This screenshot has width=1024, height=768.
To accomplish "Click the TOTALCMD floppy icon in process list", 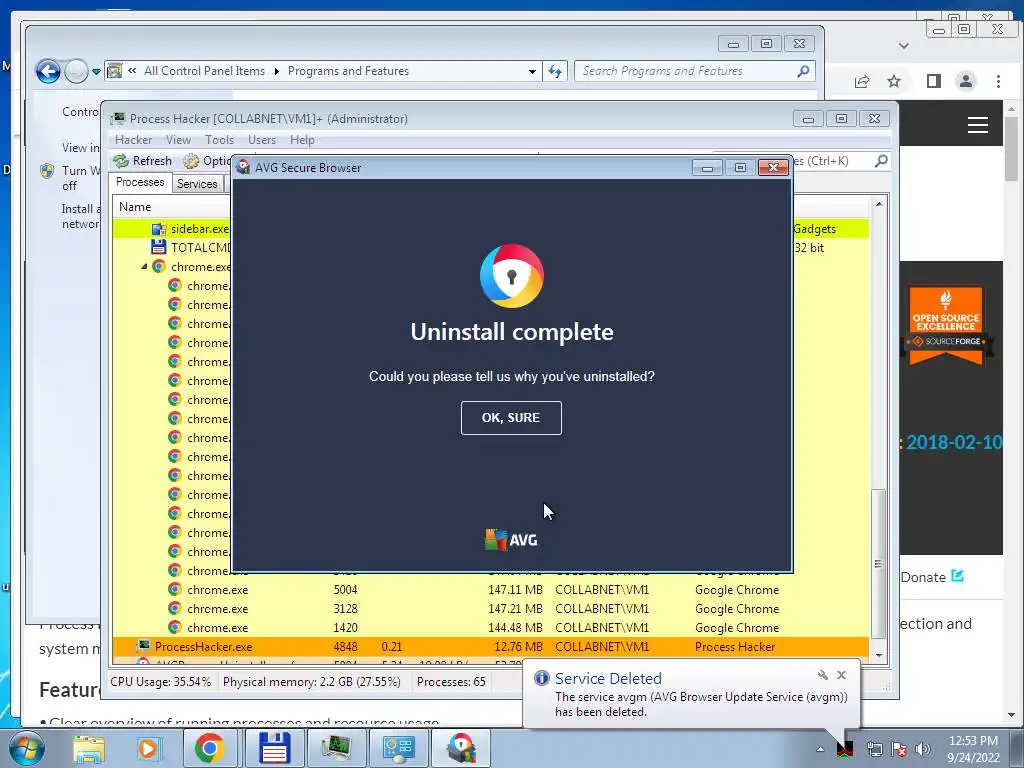I will pyautogui.click(x=159, y=248).
